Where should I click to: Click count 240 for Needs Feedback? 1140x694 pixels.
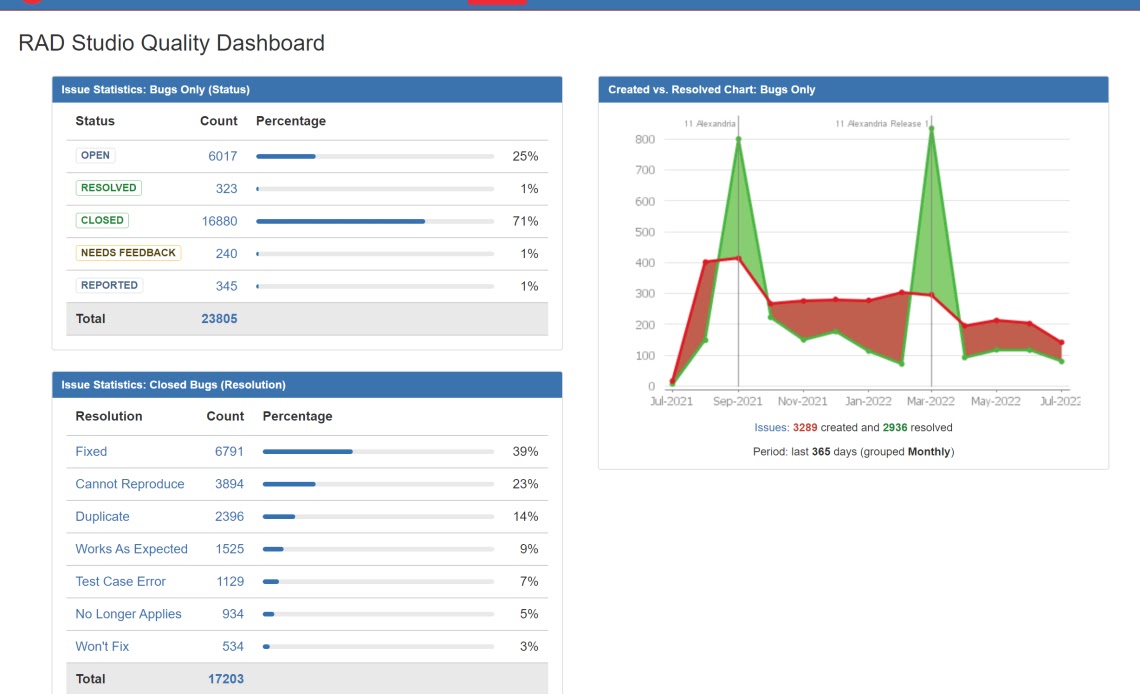tap(226, 254)
